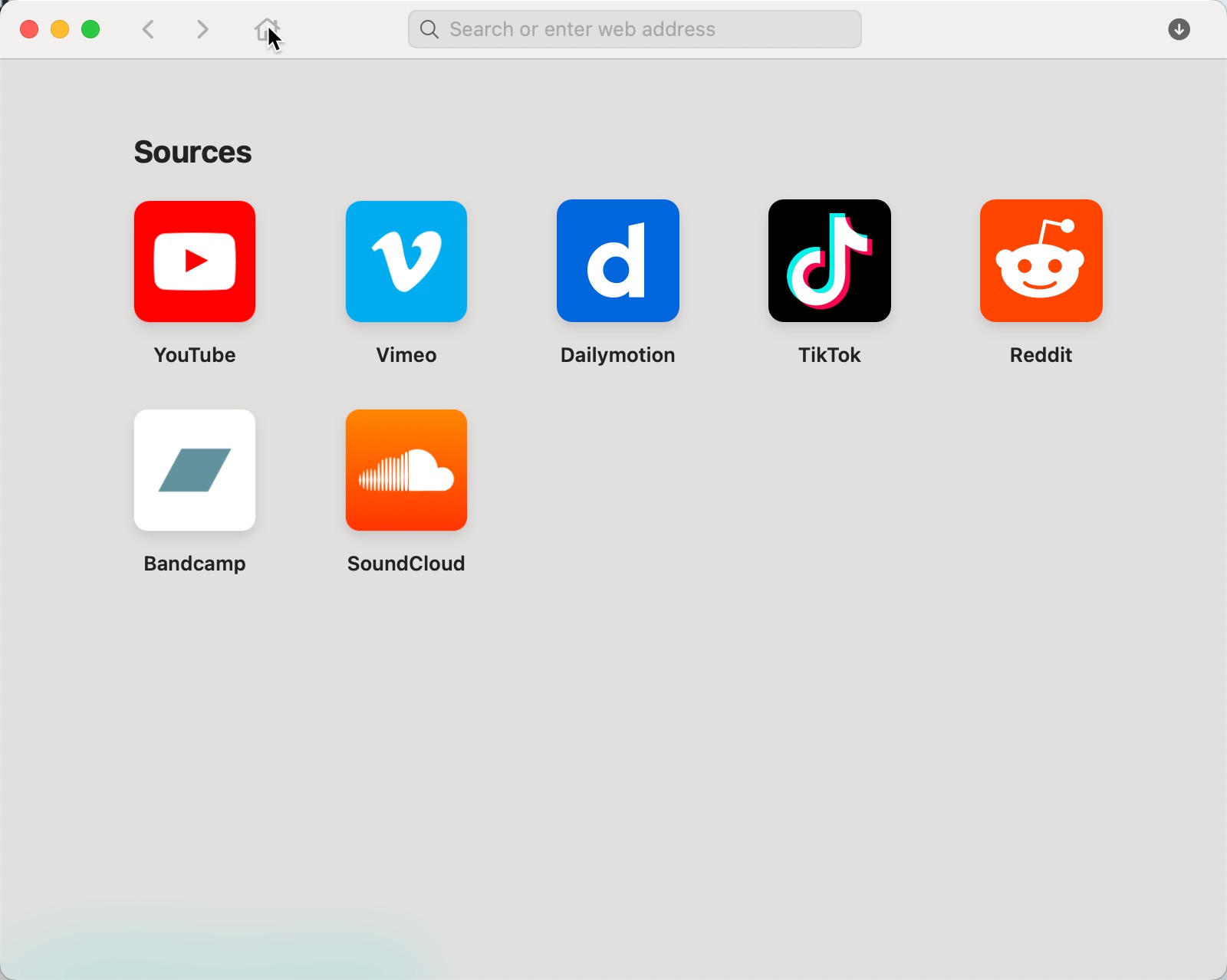Click the Sources heading
The image size is (1227, 980).
pyautogui.click(x=192, y=152)
